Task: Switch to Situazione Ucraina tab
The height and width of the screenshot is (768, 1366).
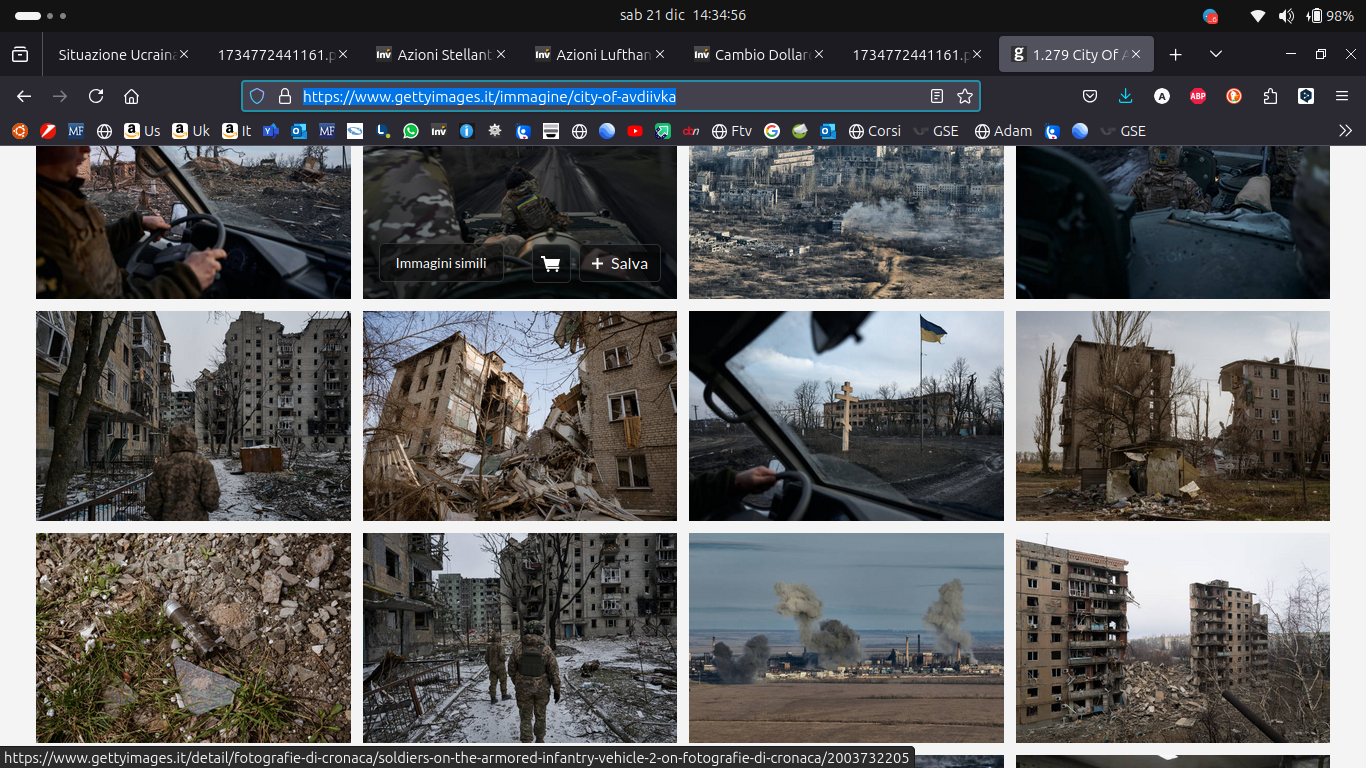Action: click(x=116, y=55)
